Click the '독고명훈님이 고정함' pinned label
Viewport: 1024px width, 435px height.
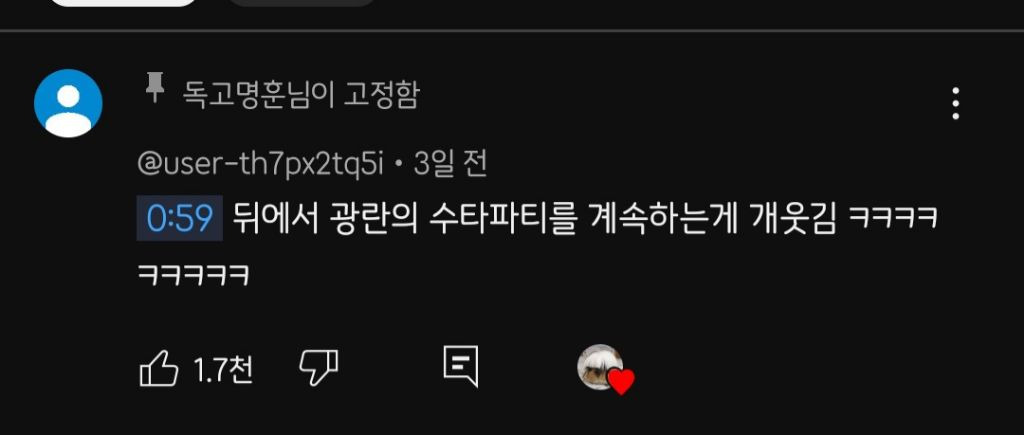pyautogui.click(x=300, y=95)
